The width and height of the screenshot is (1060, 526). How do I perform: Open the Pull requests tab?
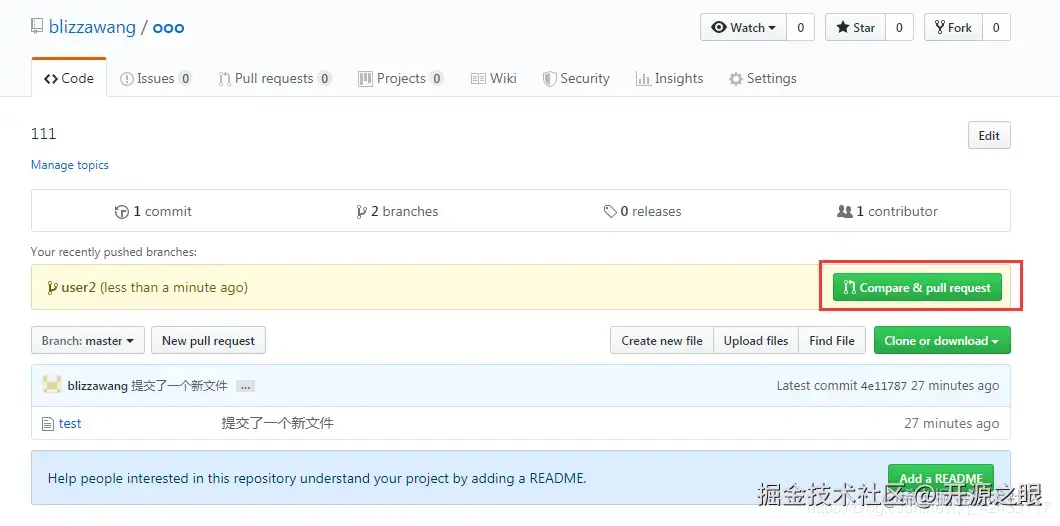274,79
